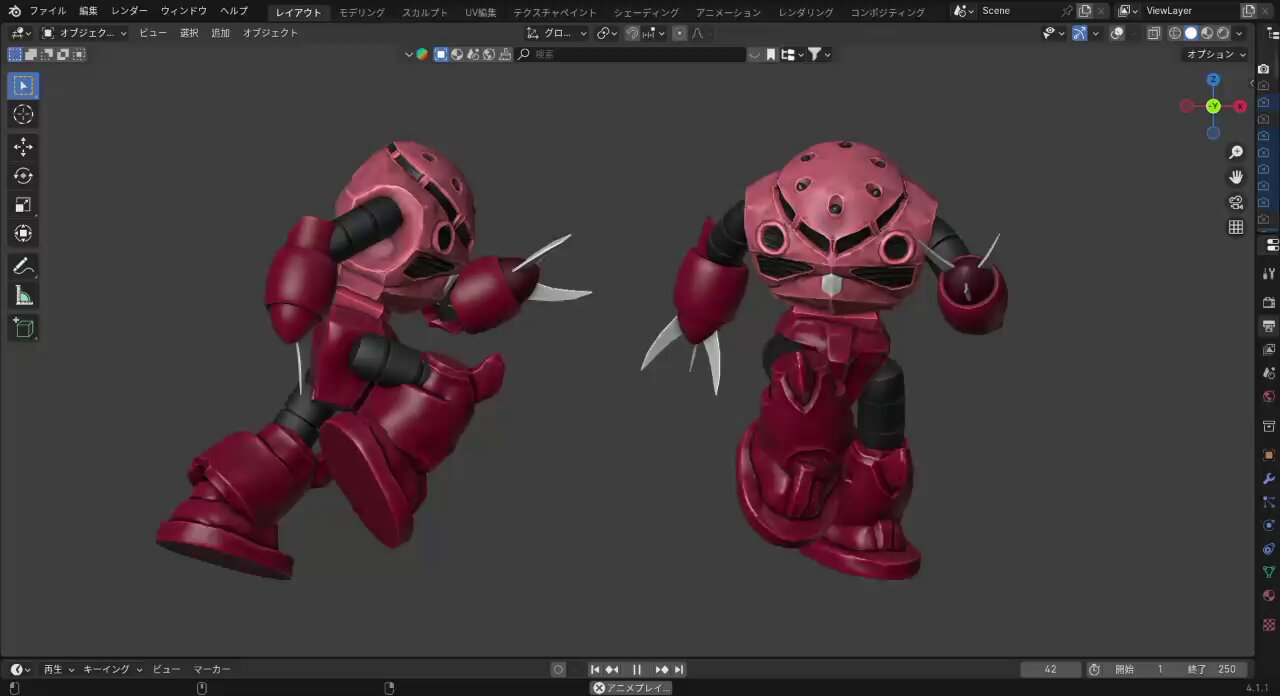Switch to the スカルプト workspace tab
The image size is (1280, 696).
pyautogui.click(x=425, y=12)
